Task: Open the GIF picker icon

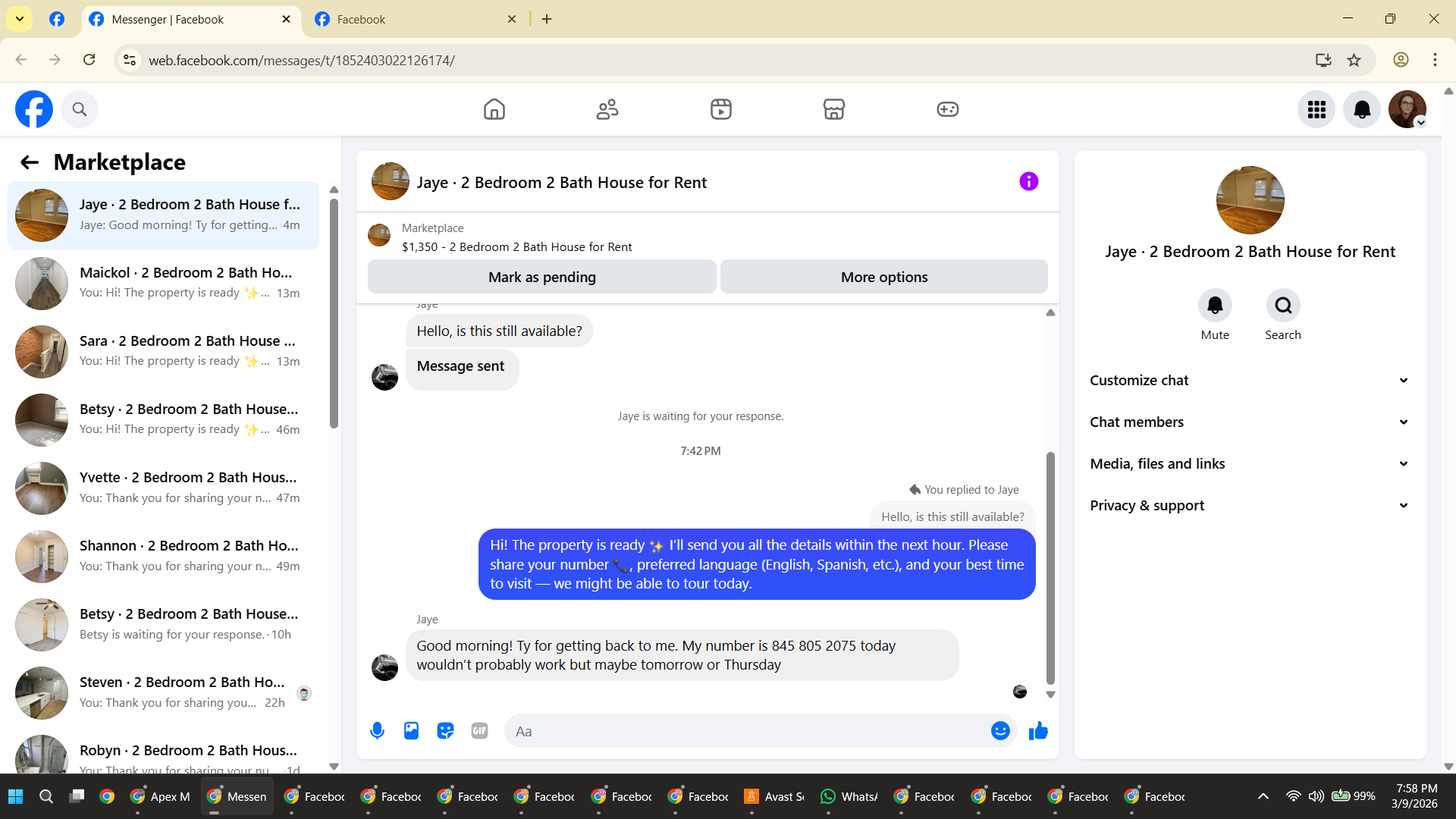Action: coord(479,731)
